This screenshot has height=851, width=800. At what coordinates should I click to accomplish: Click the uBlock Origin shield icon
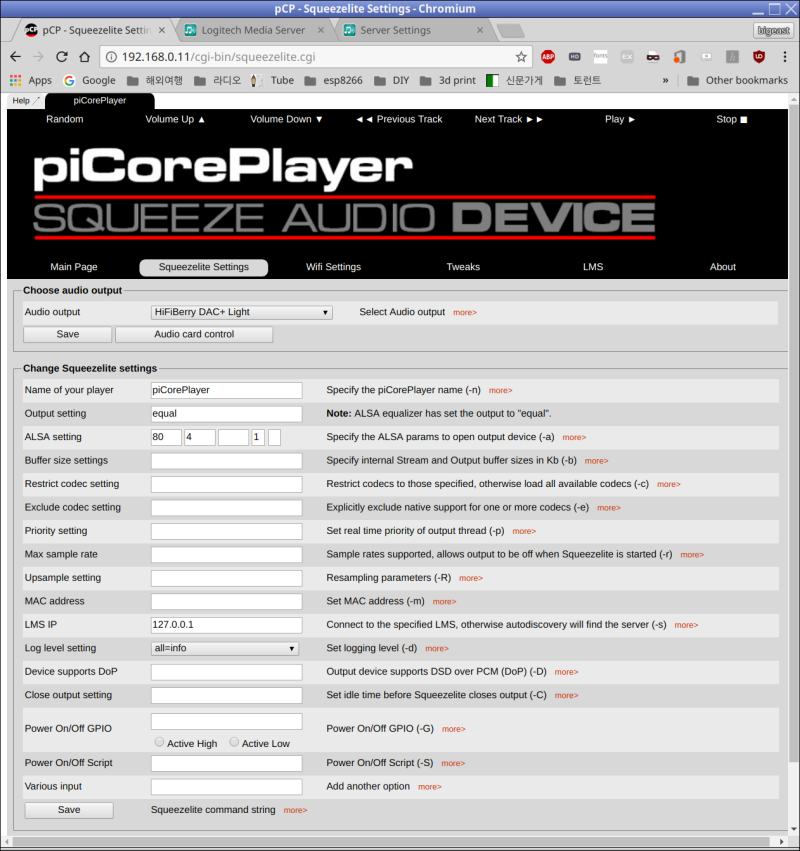(759, 56)
